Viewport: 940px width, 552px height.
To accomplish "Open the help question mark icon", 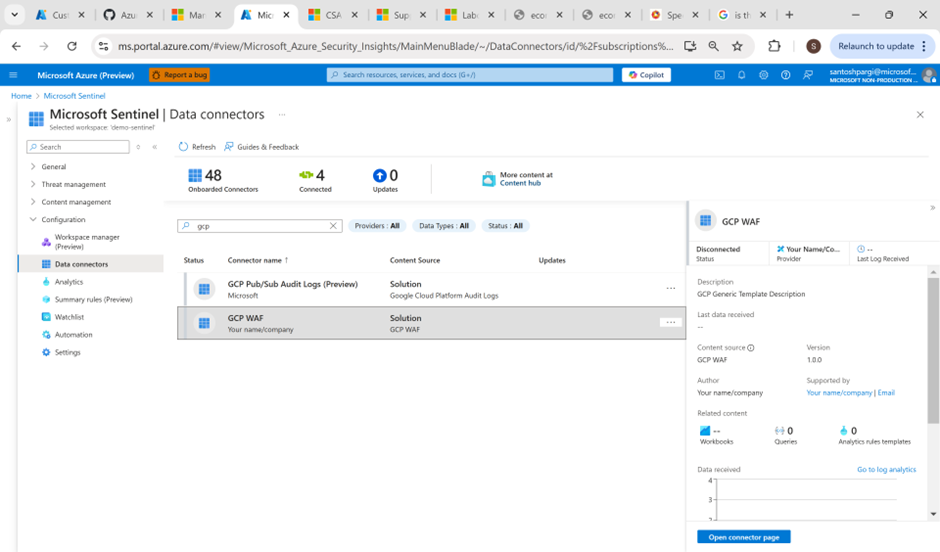I will tap(785, 75).
